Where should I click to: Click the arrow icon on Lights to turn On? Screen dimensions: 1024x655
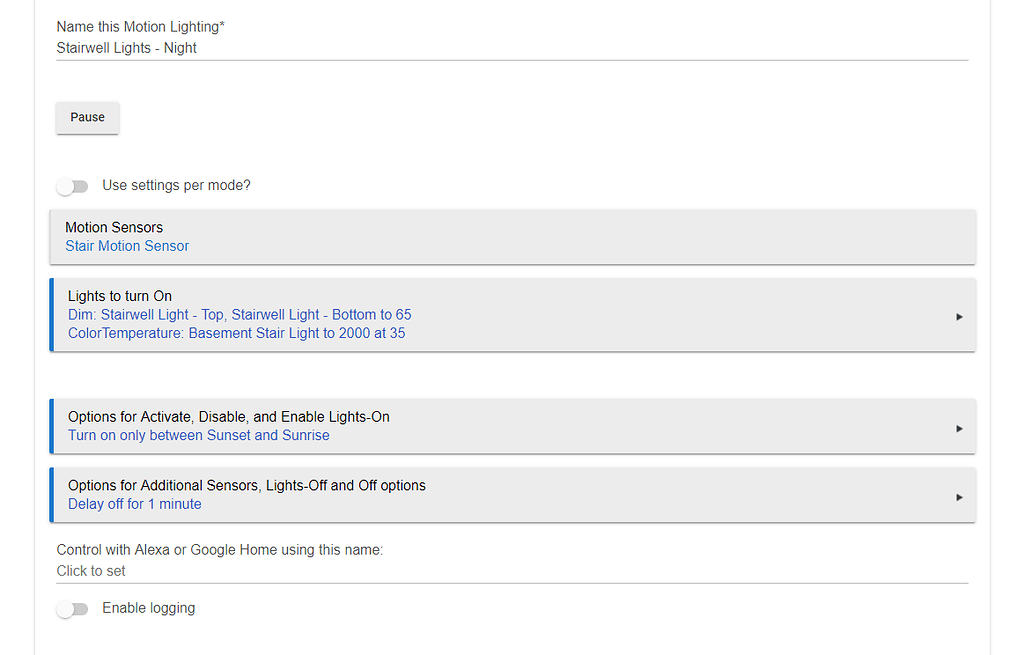(959, 316)
